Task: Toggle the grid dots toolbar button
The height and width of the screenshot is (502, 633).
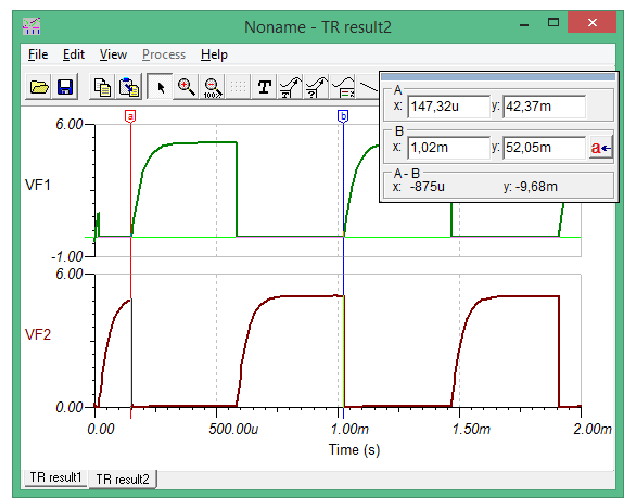Action: (238, 87)
